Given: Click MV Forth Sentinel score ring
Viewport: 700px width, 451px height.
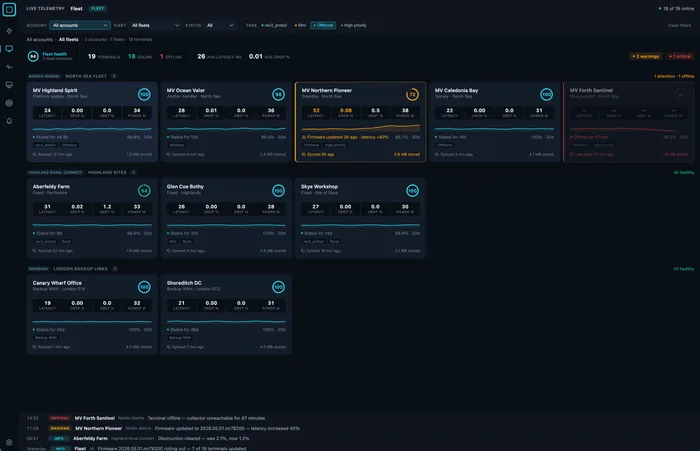Looking at the screenshot, I should pyautogui.click(x=680, y=95).
